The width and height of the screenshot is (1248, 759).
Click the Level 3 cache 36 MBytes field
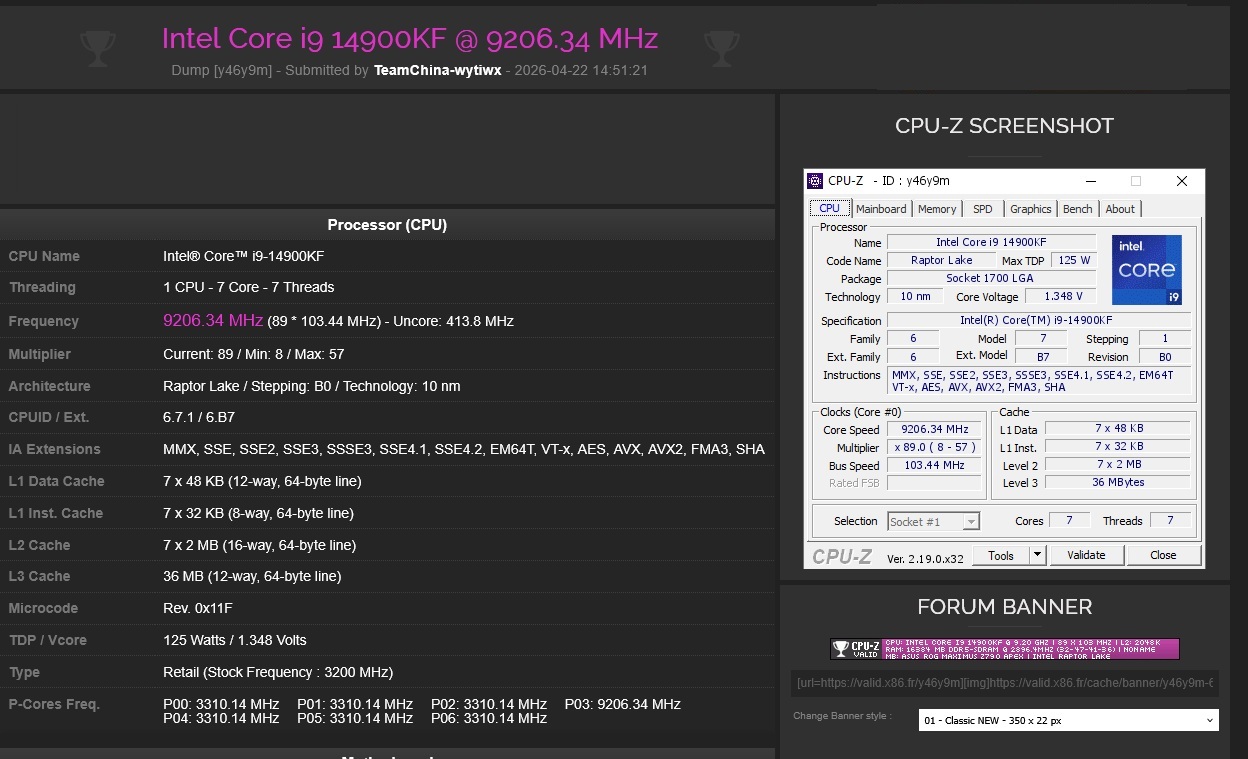click(1118, 482)
